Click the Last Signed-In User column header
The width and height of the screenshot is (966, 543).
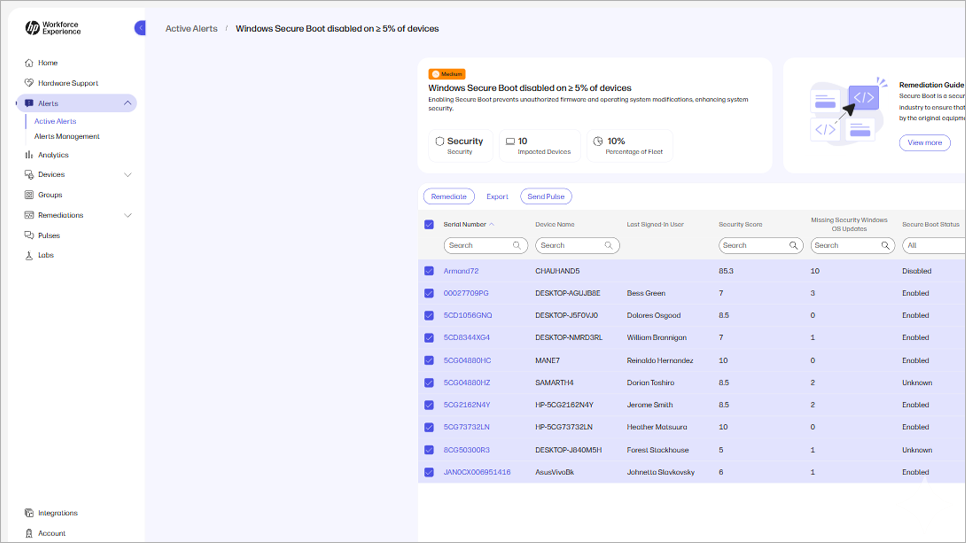coord(656,224)
